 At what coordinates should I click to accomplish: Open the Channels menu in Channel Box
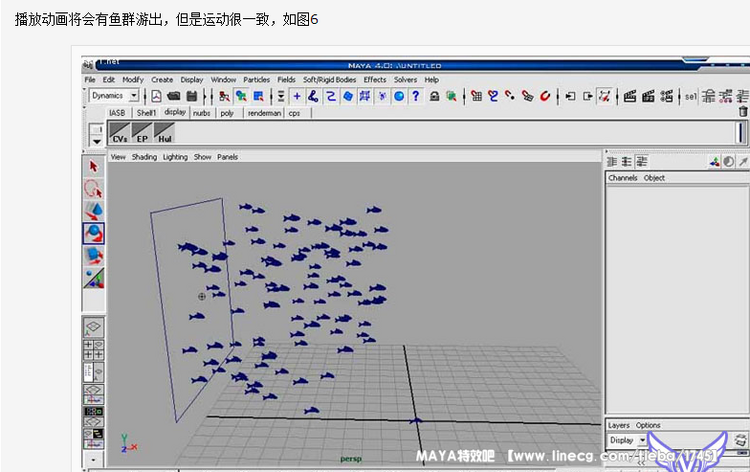click(x=623, y=178)
